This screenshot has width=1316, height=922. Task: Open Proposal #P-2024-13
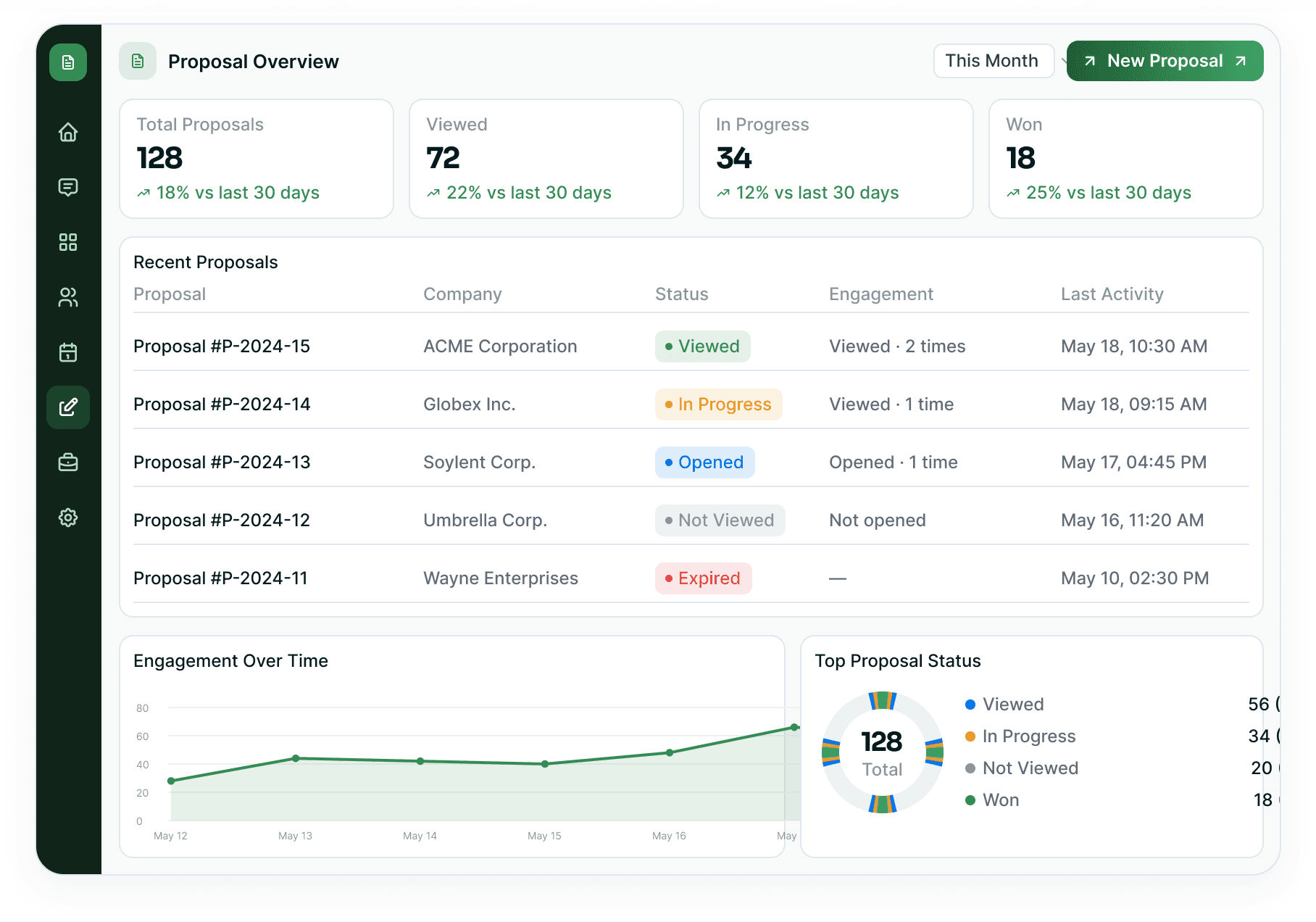click(222, 462)
